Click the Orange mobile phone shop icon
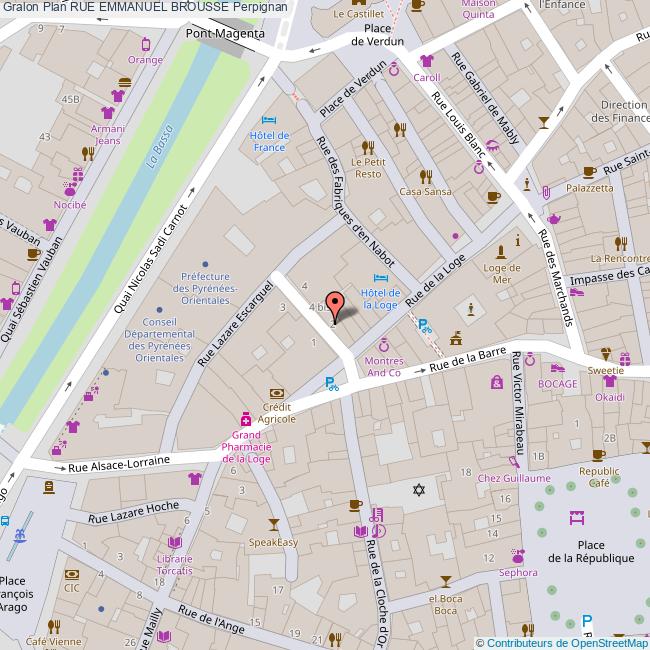650x650 pixels. click(146, 44)
